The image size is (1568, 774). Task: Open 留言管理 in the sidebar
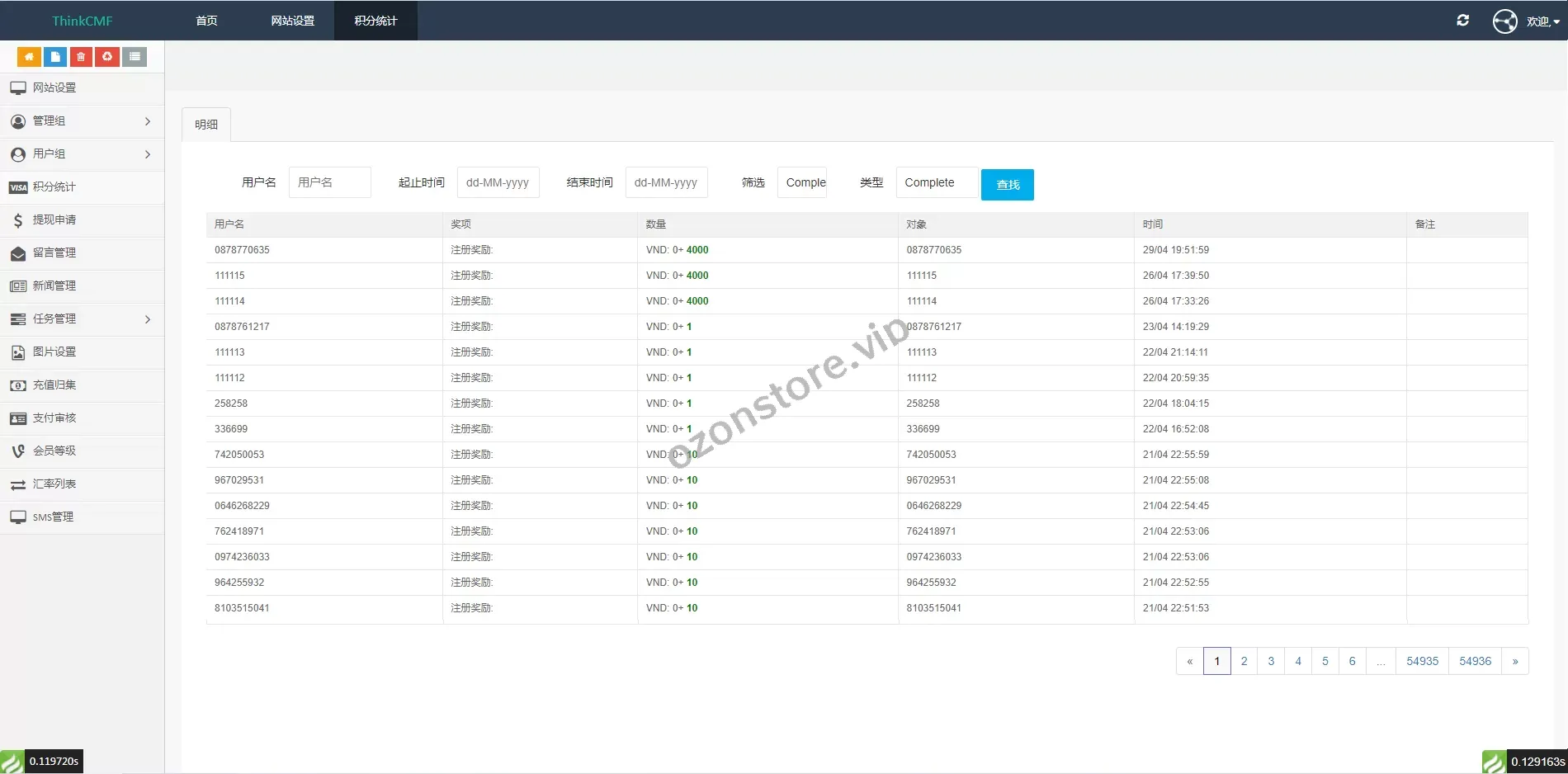54,253
